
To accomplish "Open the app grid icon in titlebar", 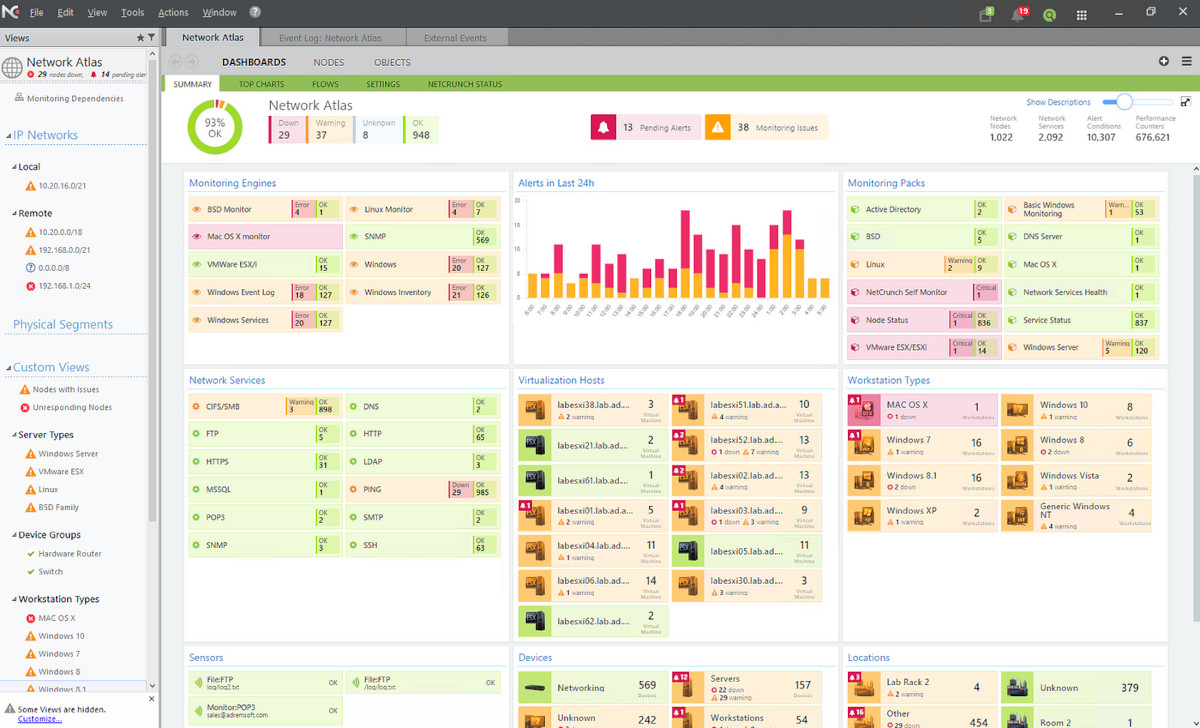I will (1080, 14).
